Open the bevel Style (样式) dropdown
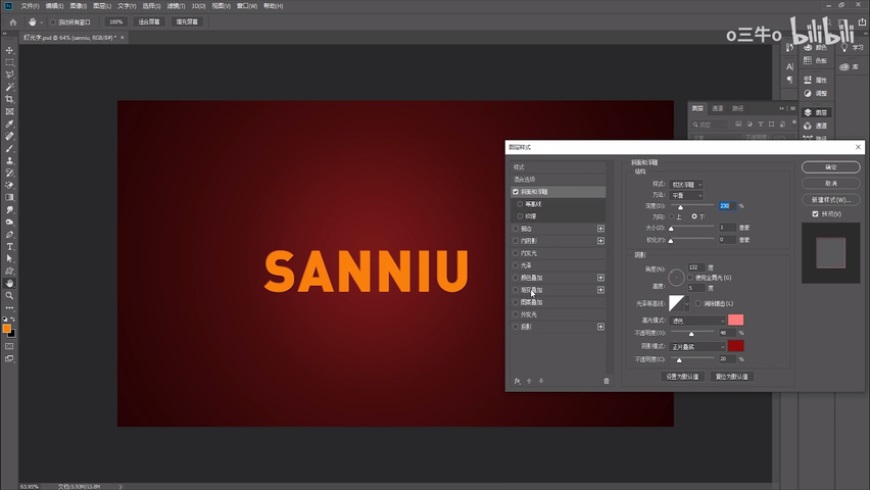Screen dimensions: 870x490 [686, 184]
